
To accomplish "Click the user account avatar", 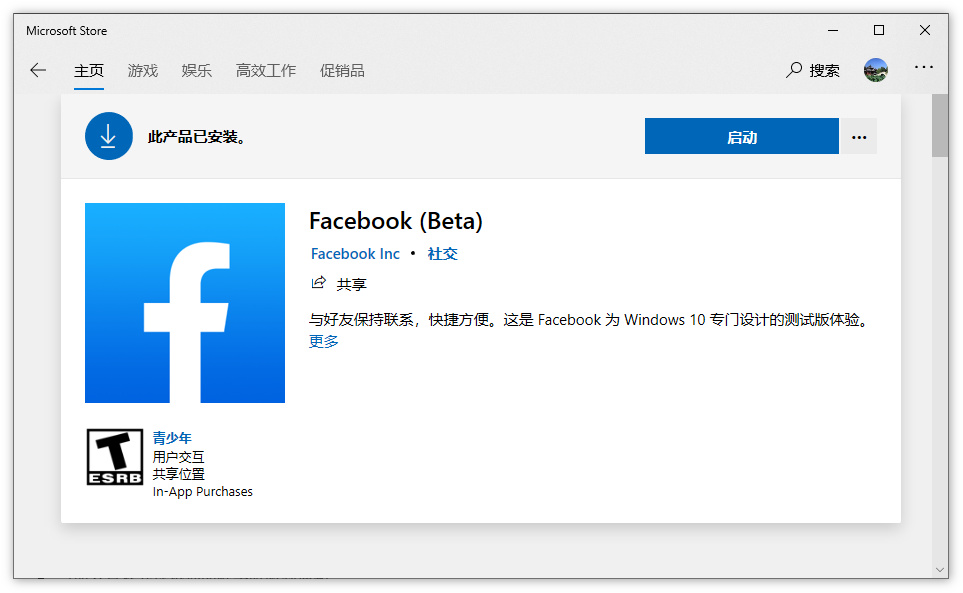I will pos(875,70).
